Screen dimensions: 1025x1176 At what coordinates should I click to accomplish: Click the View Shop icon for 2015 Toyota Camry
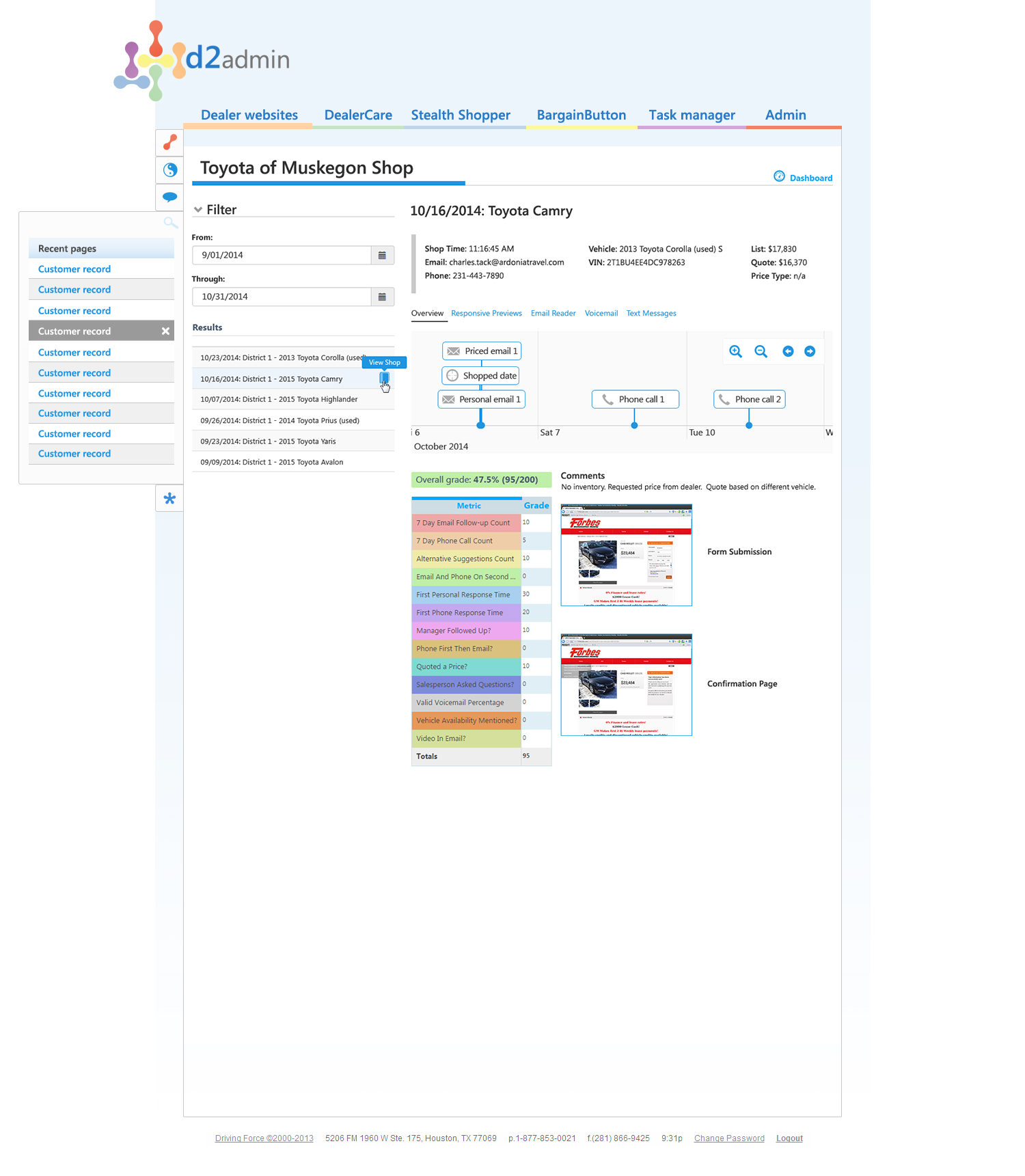click(385, 378)
